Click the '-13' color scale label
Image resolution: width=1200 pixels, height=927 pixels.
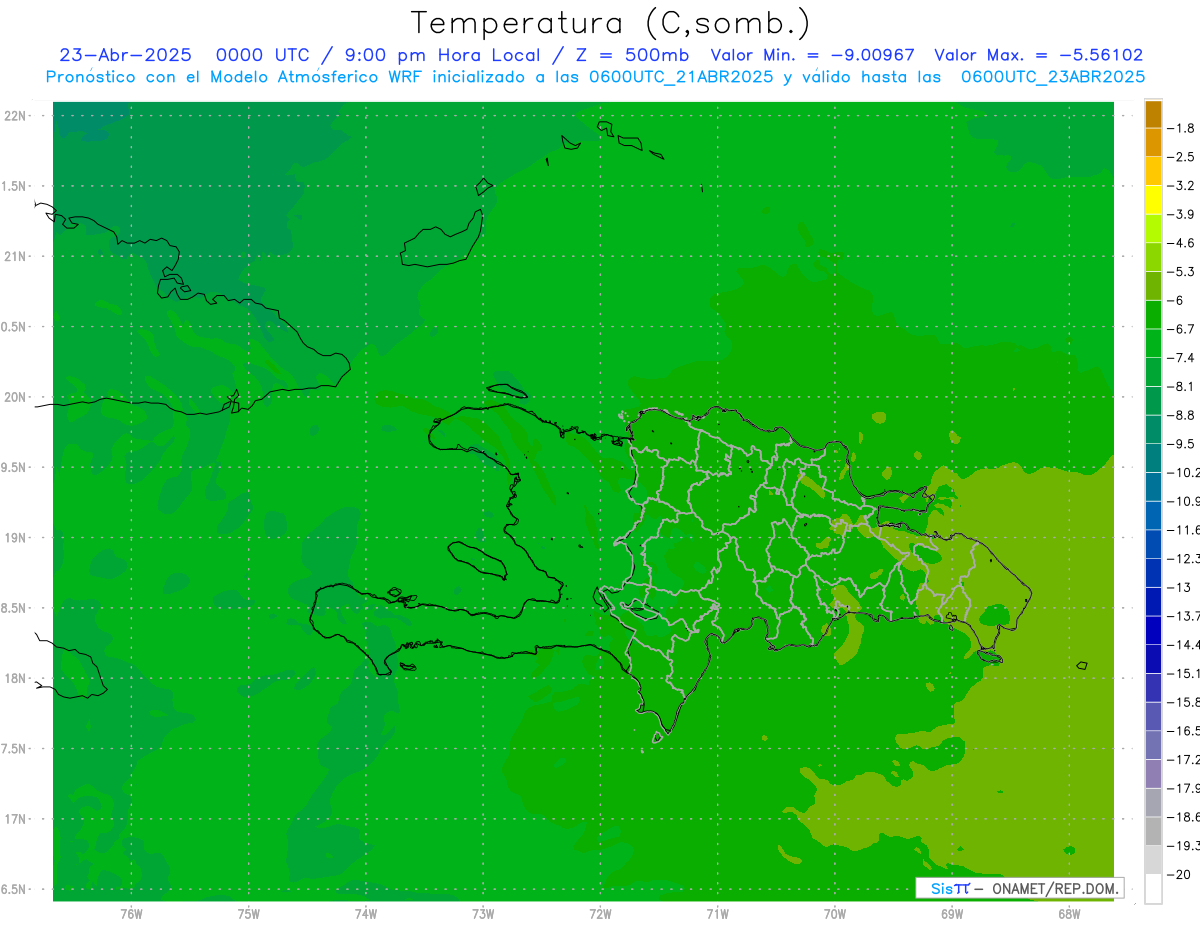coord(1179,587)
